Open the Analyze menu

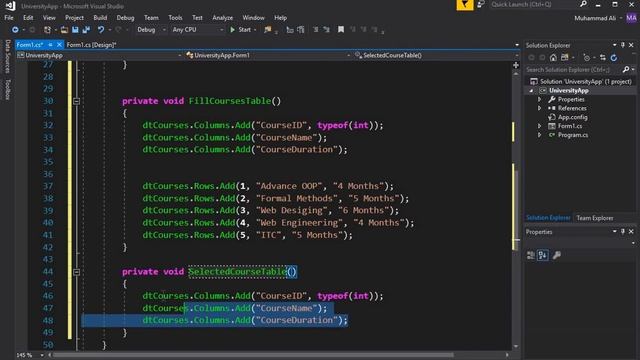222,18
